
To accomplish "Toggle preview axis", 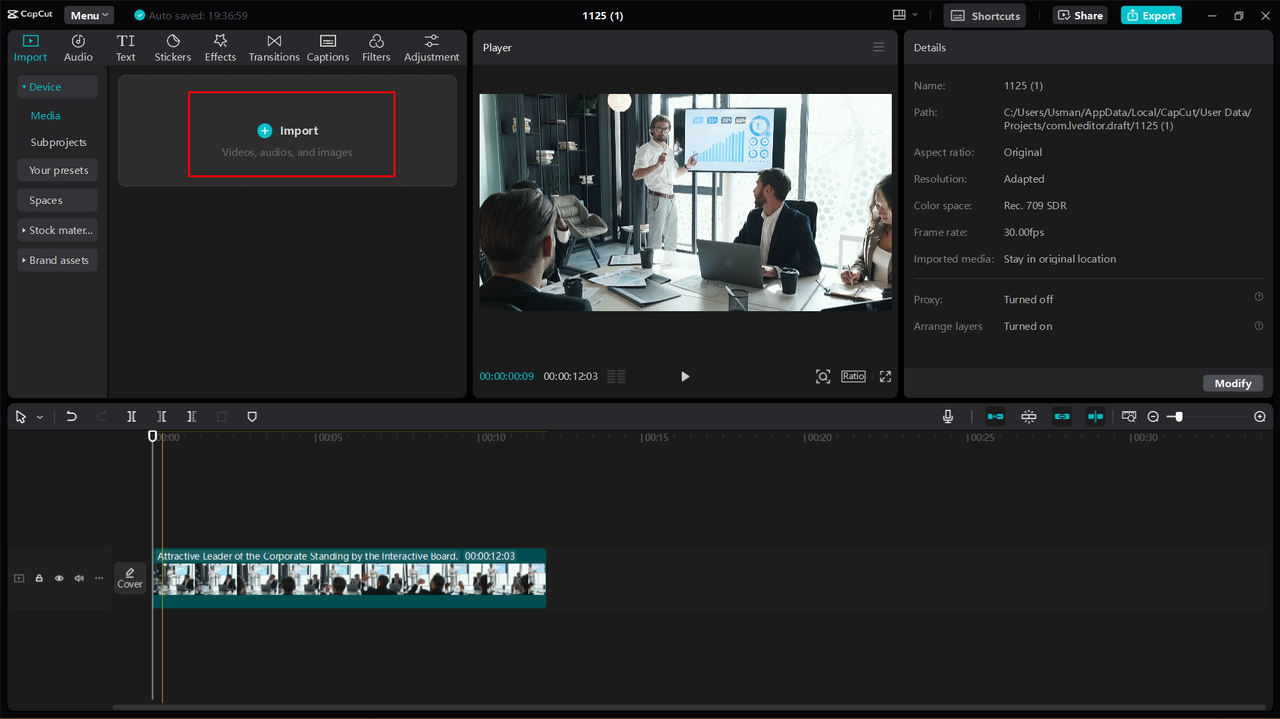I will click(x=1095, y=416).
